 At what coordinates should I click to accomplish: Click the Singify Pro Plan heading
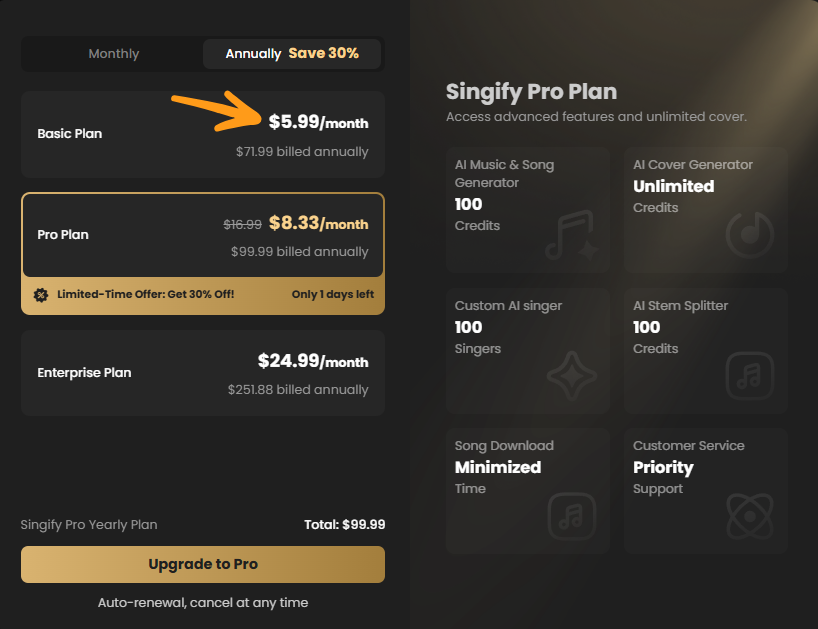(532, 91)
